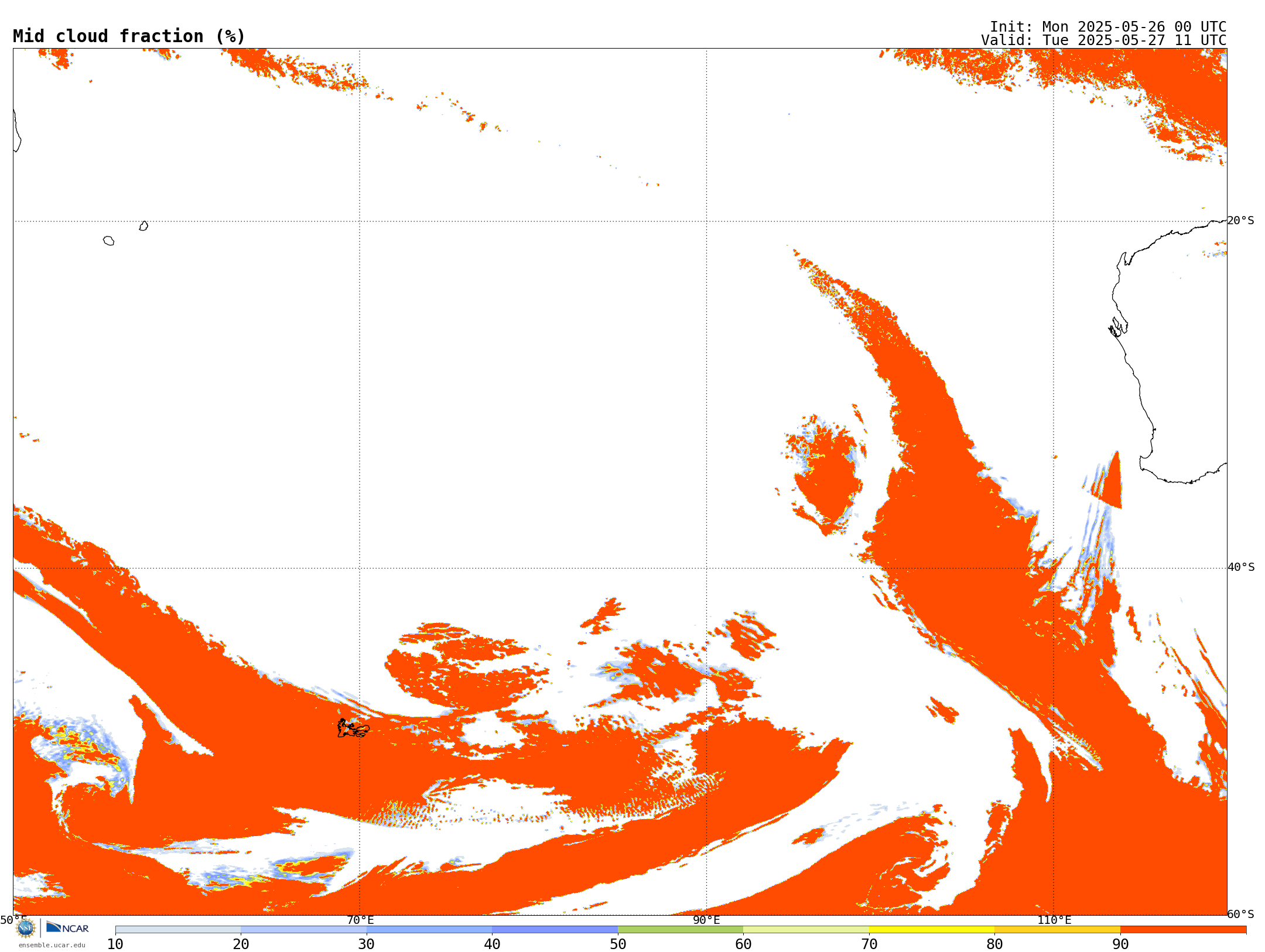
Task: Click the 'Init: Mon 2025-05-26 00 UTC' text
Action: 1108,27
